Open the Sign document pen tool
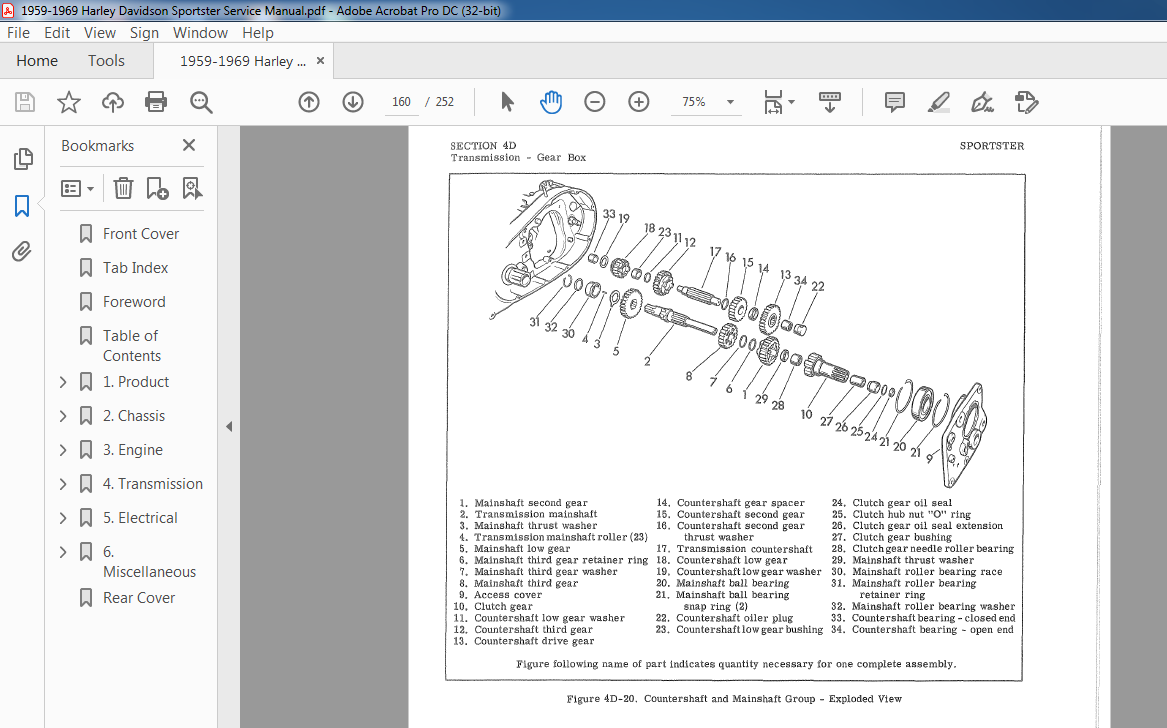 [x=982, y=102]
